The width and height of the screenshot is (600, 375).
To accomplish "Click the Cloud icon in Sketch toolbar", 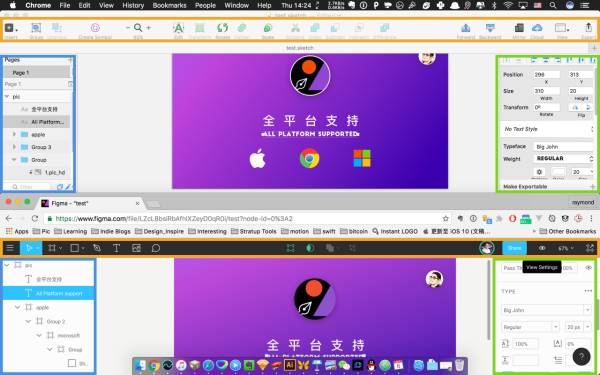I will (537, 28).
